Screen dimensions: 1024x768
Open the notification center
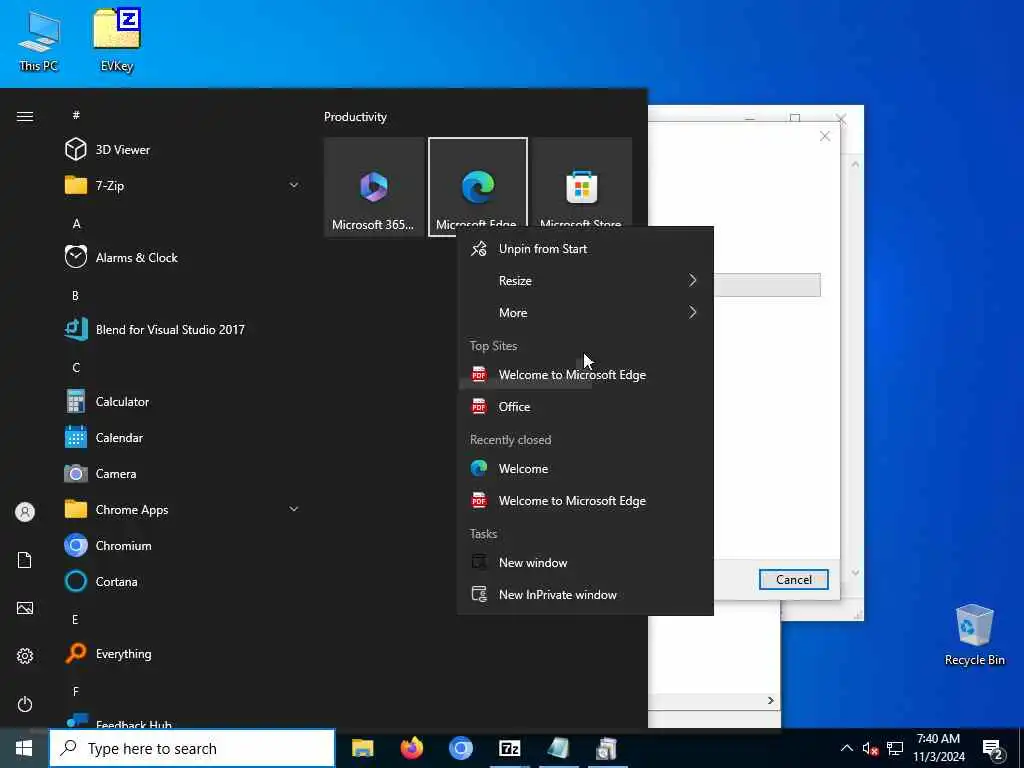tap(993, 748)
